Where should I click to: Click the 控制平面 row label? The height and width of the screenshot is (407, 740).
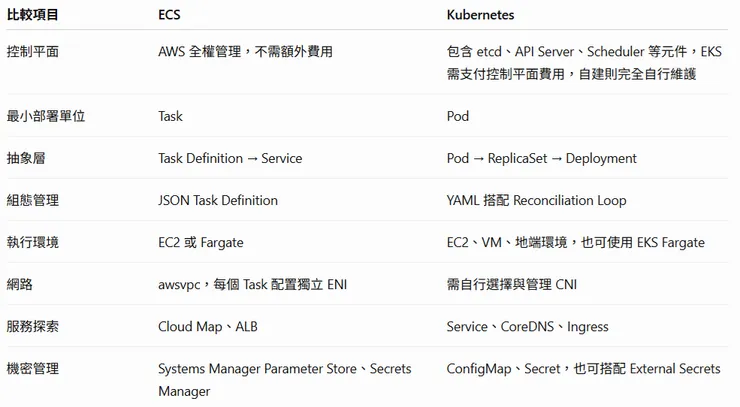[x=33, y=51]
